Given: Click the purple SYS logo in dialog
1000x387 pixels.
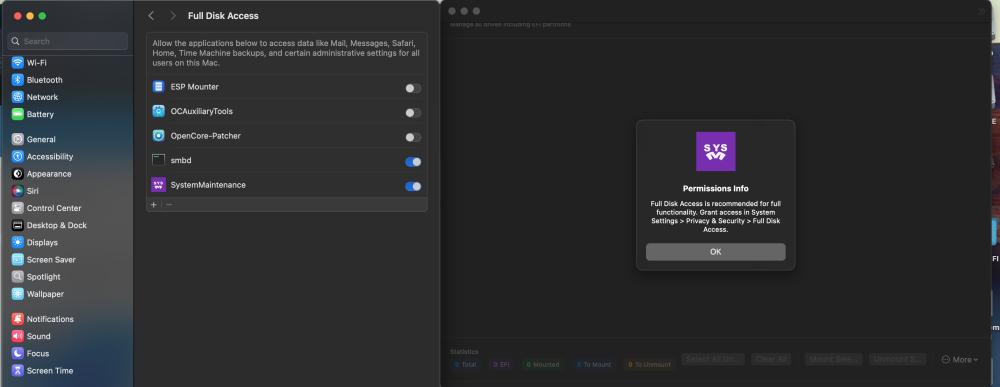Looking at the screenshot, I should [716, 152].
